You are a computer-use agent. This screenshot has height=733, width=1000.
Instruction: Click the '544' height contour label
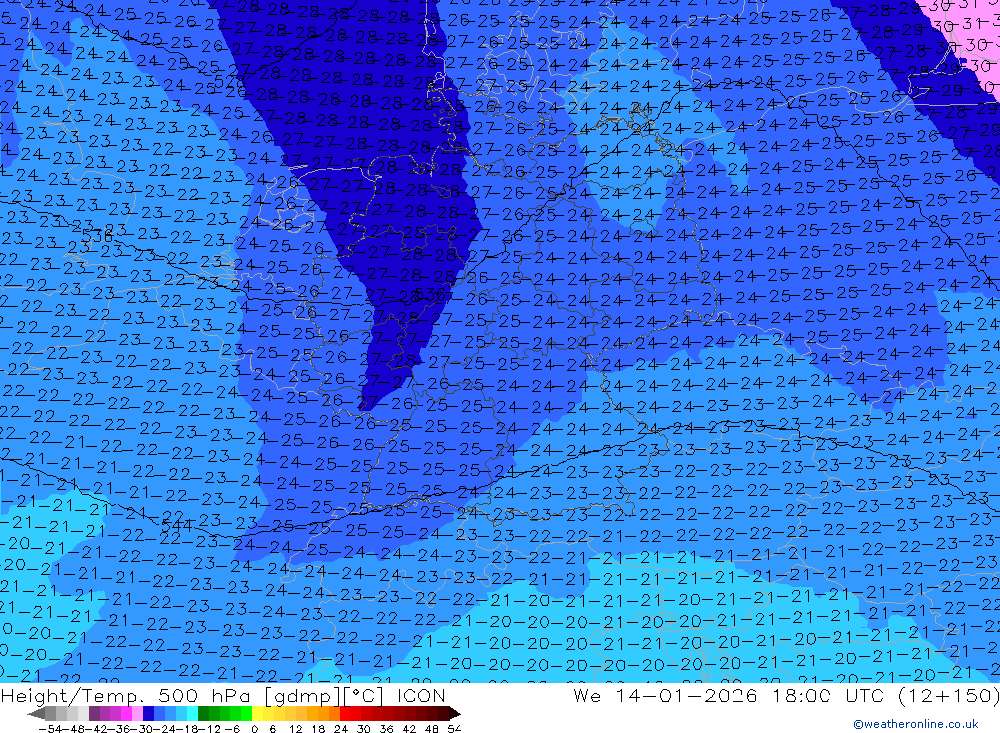(177, 525)
